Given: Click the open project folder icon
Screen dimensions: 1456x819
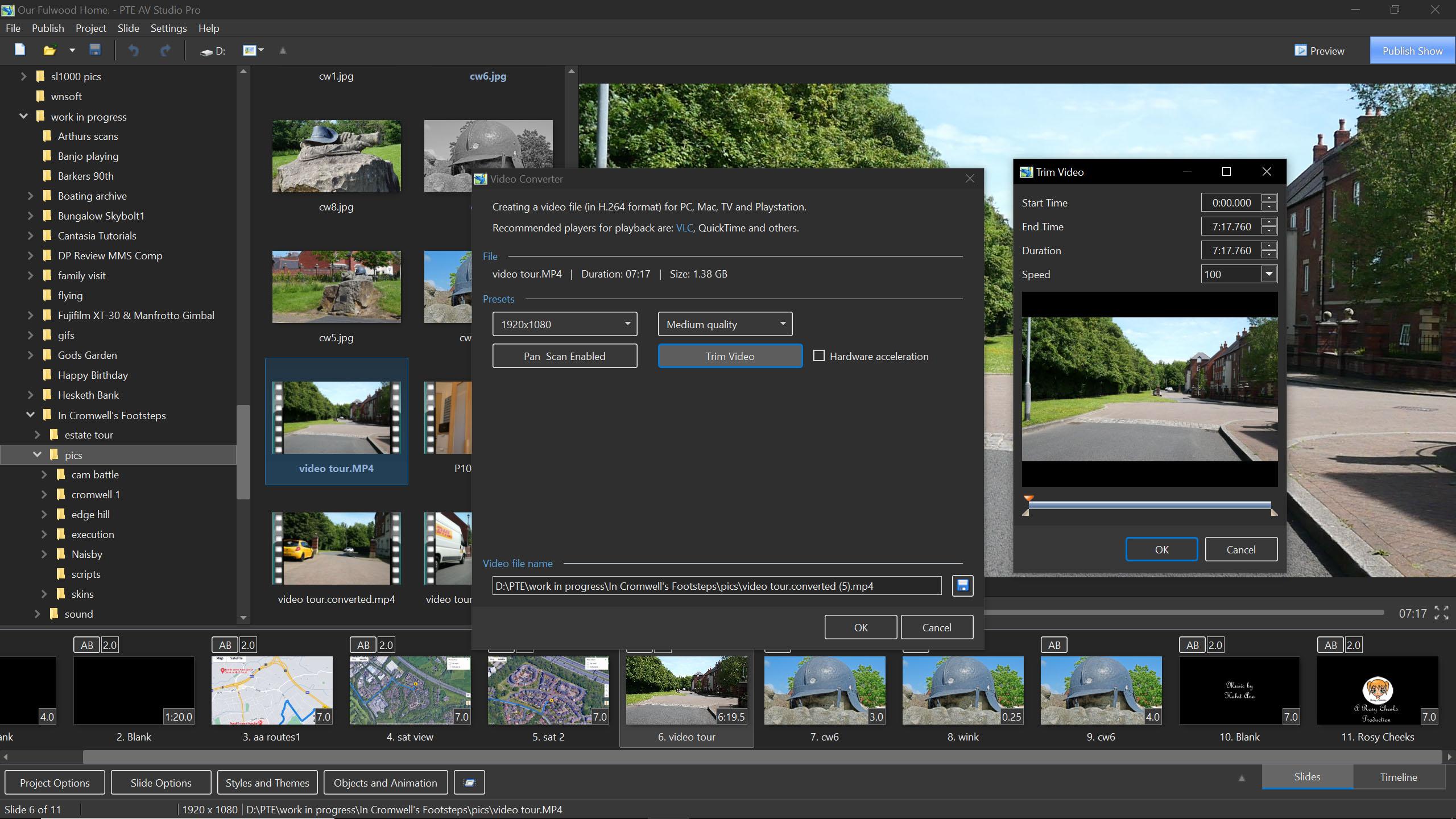Looking at the screenshot, I should pyautogui.click(x=49, y=50).
